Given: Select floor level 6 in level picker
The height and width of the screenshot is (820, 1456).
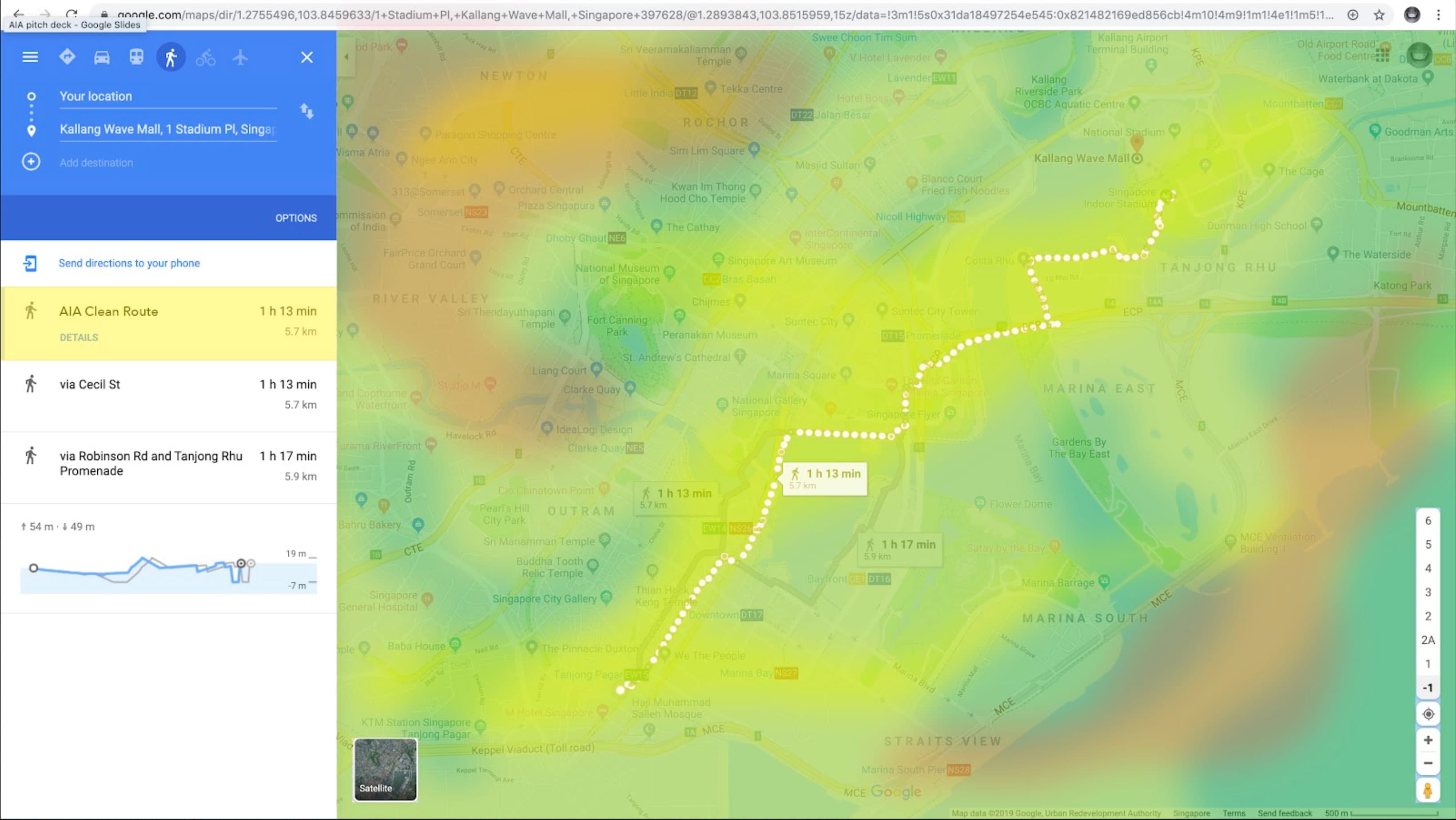Looking at the screenshot, I should click(x=1428, y=521).
